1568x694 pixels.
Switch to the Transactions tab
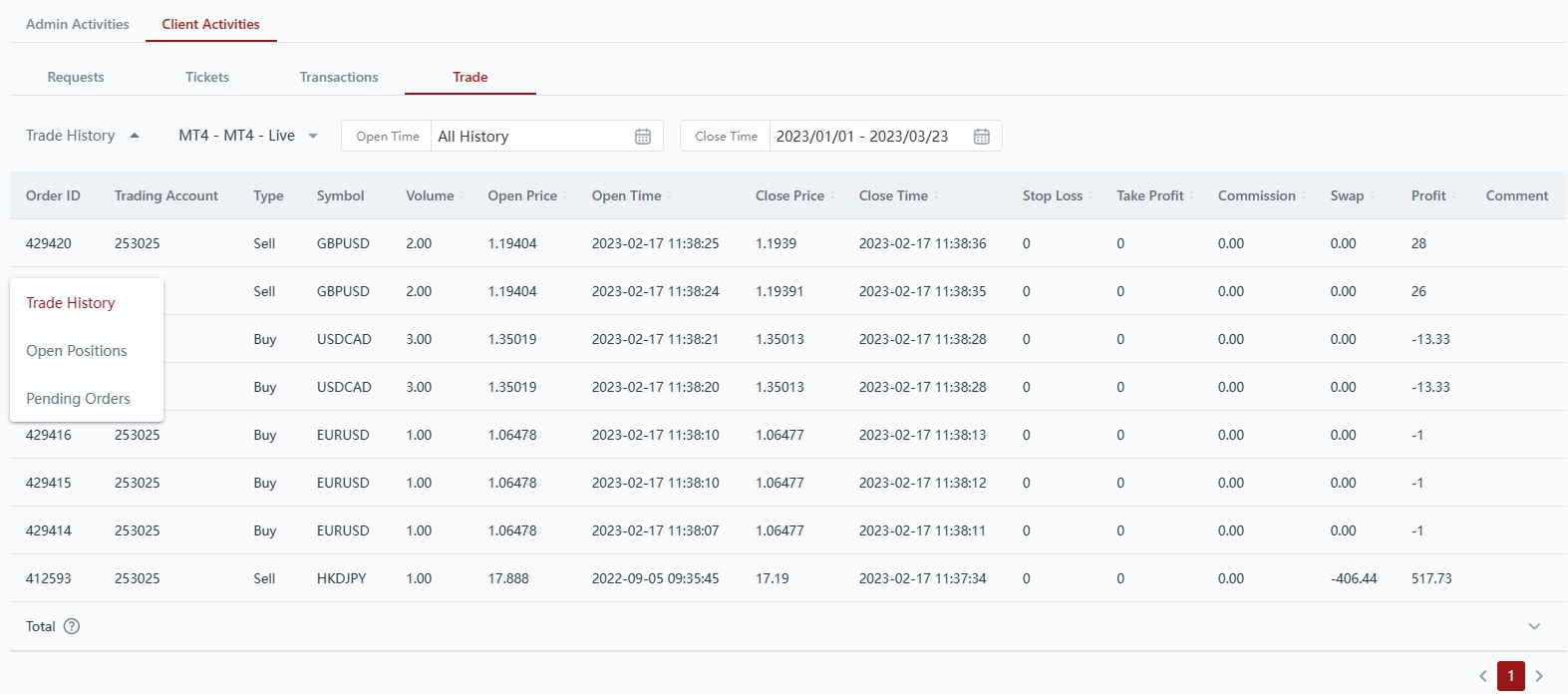coord(339,77)
